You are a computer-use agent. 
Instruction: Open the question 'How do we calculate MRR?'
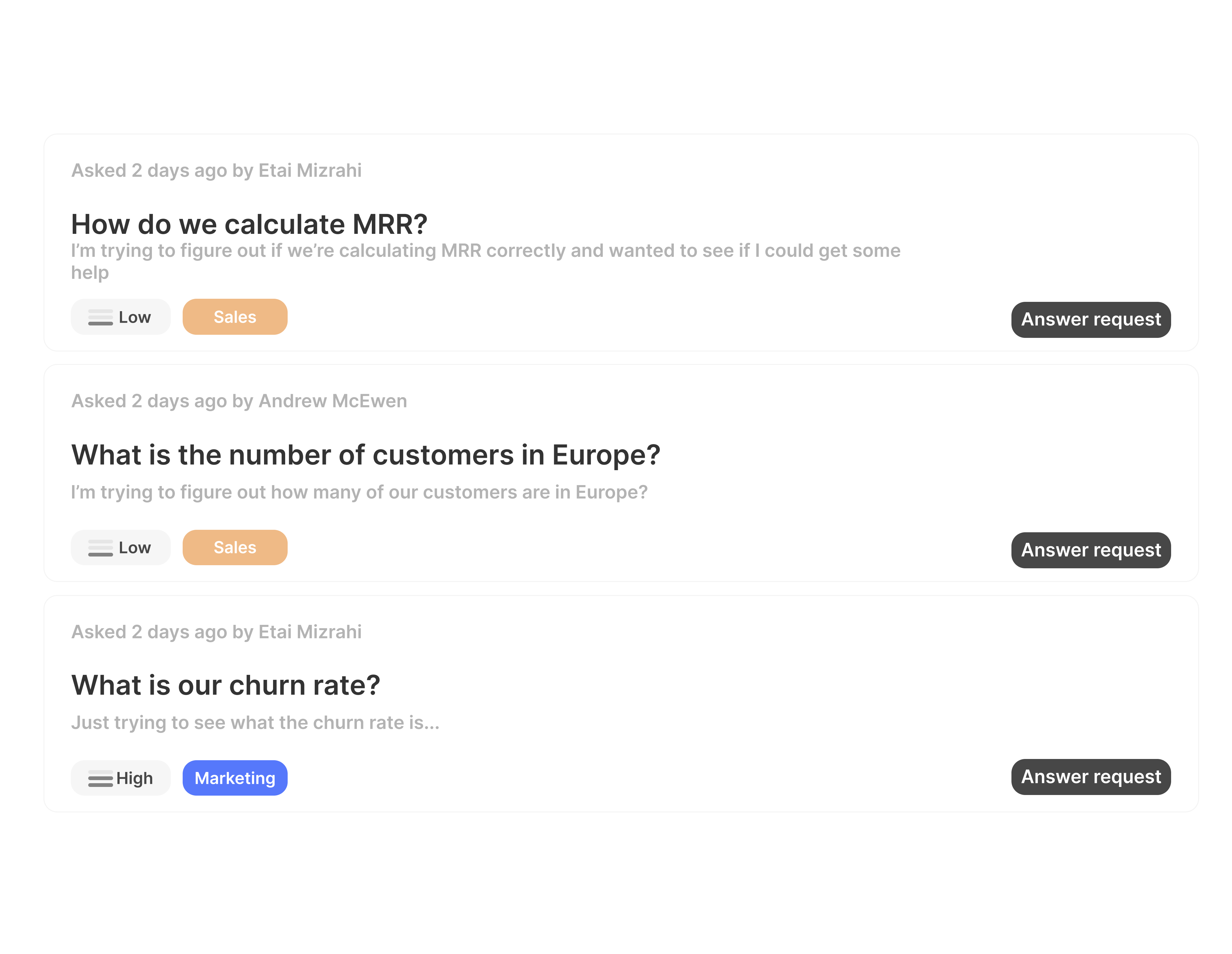click(x=249, y=223)
